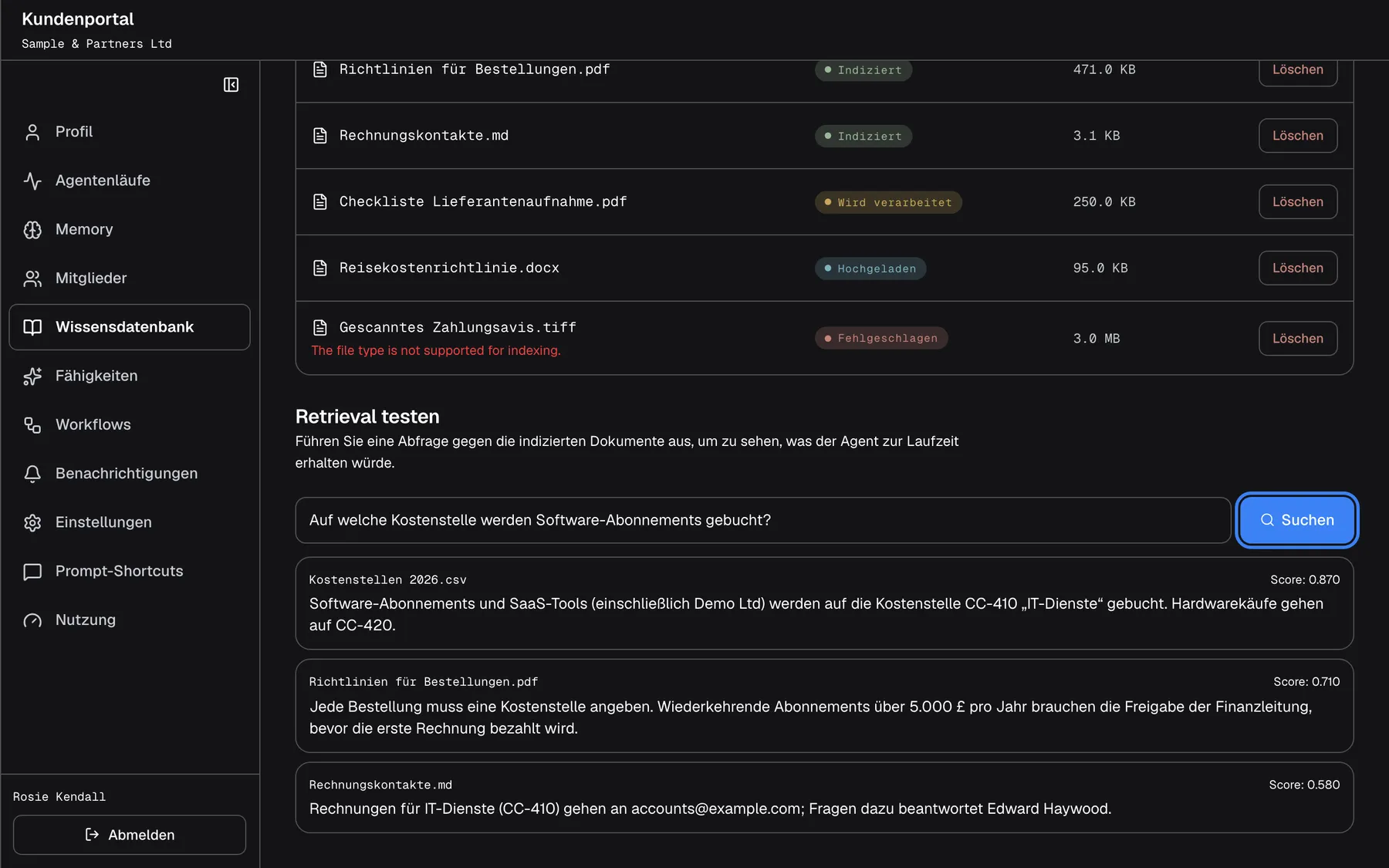Select the Rechnungskontakte.md result title
Image resolution: width=1389 pixels, height=868 pixels.
coord(380,785)
